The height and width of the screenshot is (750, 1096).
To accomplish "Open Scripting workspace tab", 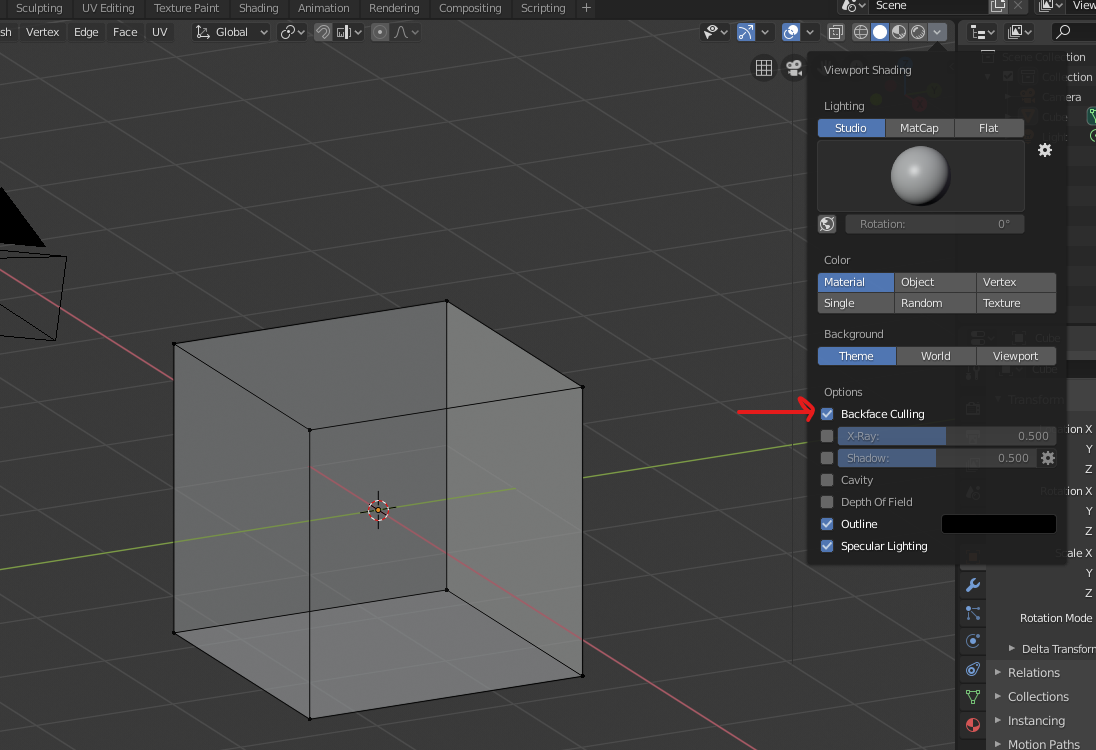I will click(x=543, y=8).
